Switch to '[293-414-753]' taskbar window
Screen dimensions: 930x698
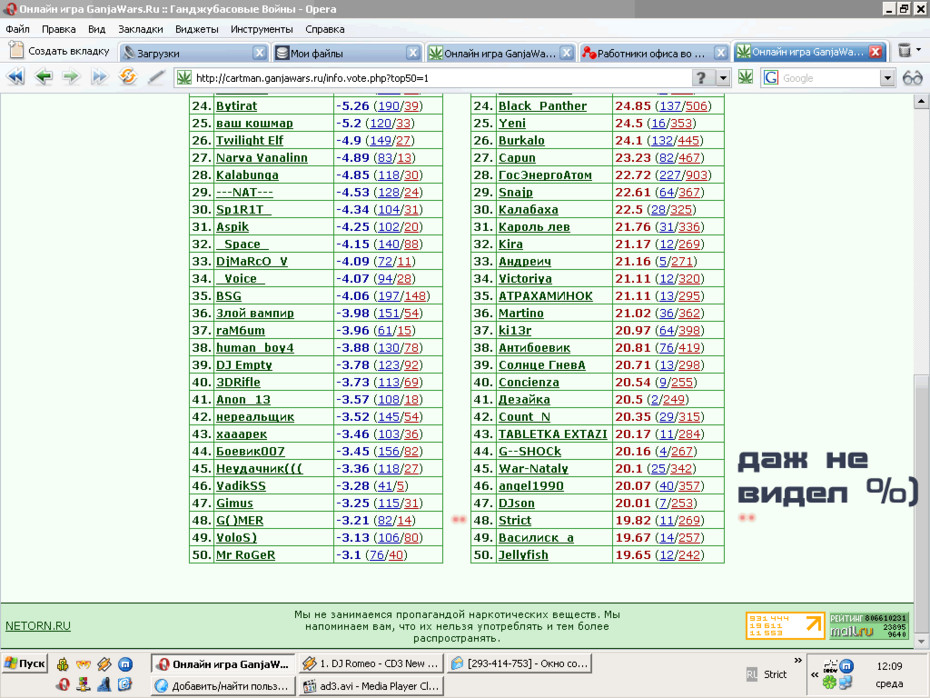[x=518, y=664]
